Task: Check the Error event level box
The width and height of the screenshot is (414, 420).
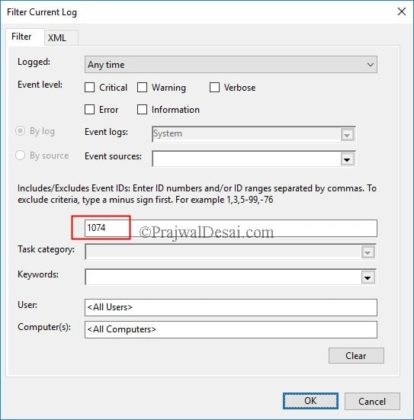Action: point(90,109)
